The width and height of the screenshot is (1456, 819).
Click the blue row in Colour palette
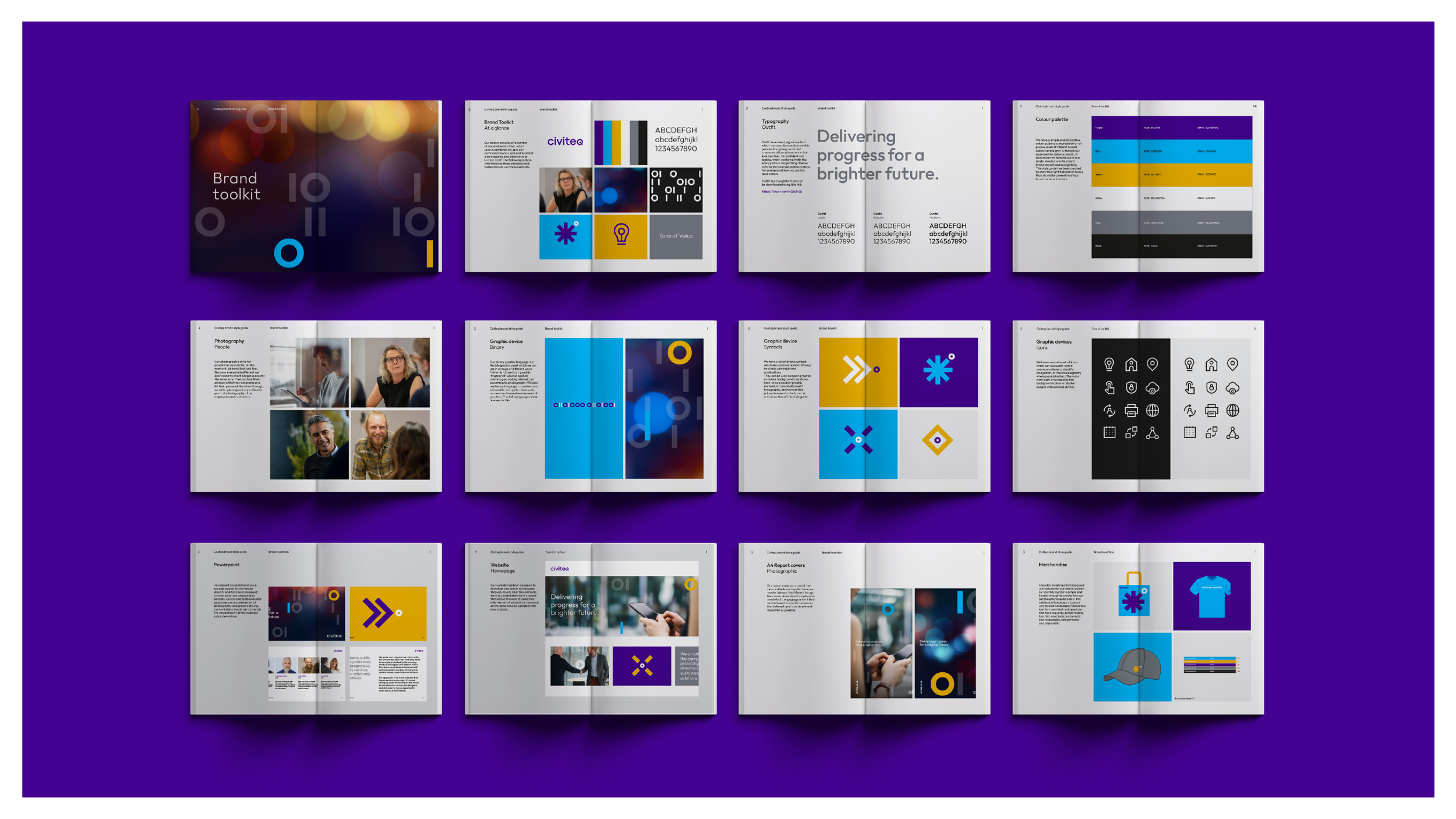pyautogui.click(x=1171, y=151)
